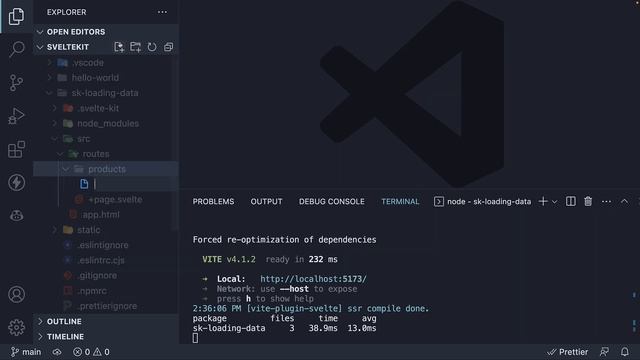The width and height of the screenshot is (640, 360).
Task: Click the Prettier status bar item
Action: pyautogui.click(x=567, y=352)
